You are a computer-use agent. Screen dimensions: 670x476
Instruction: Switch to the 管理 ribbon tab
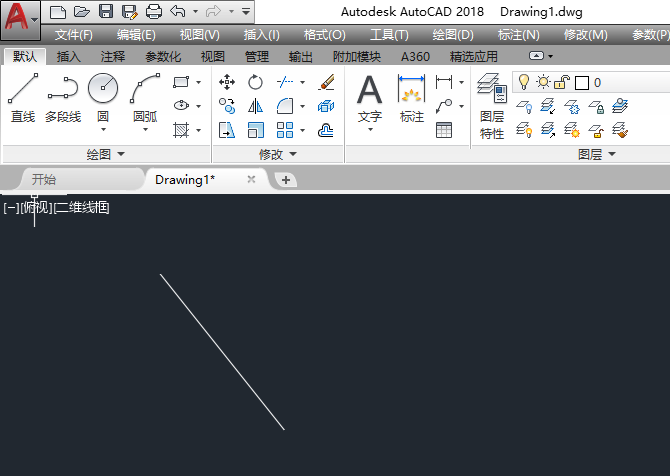(x=257, y=56)
